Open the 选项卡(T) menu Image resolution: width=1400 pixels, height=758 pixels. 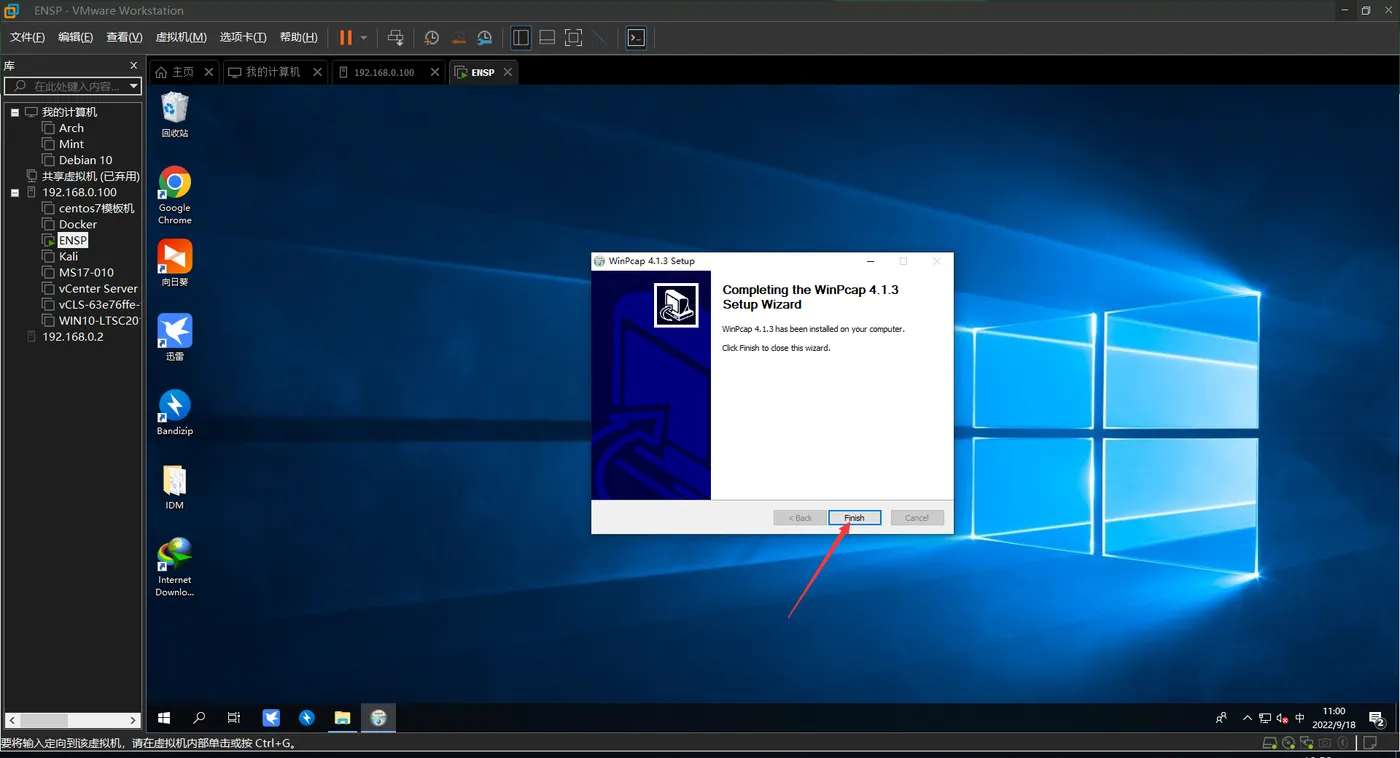[x=243, y=37]
